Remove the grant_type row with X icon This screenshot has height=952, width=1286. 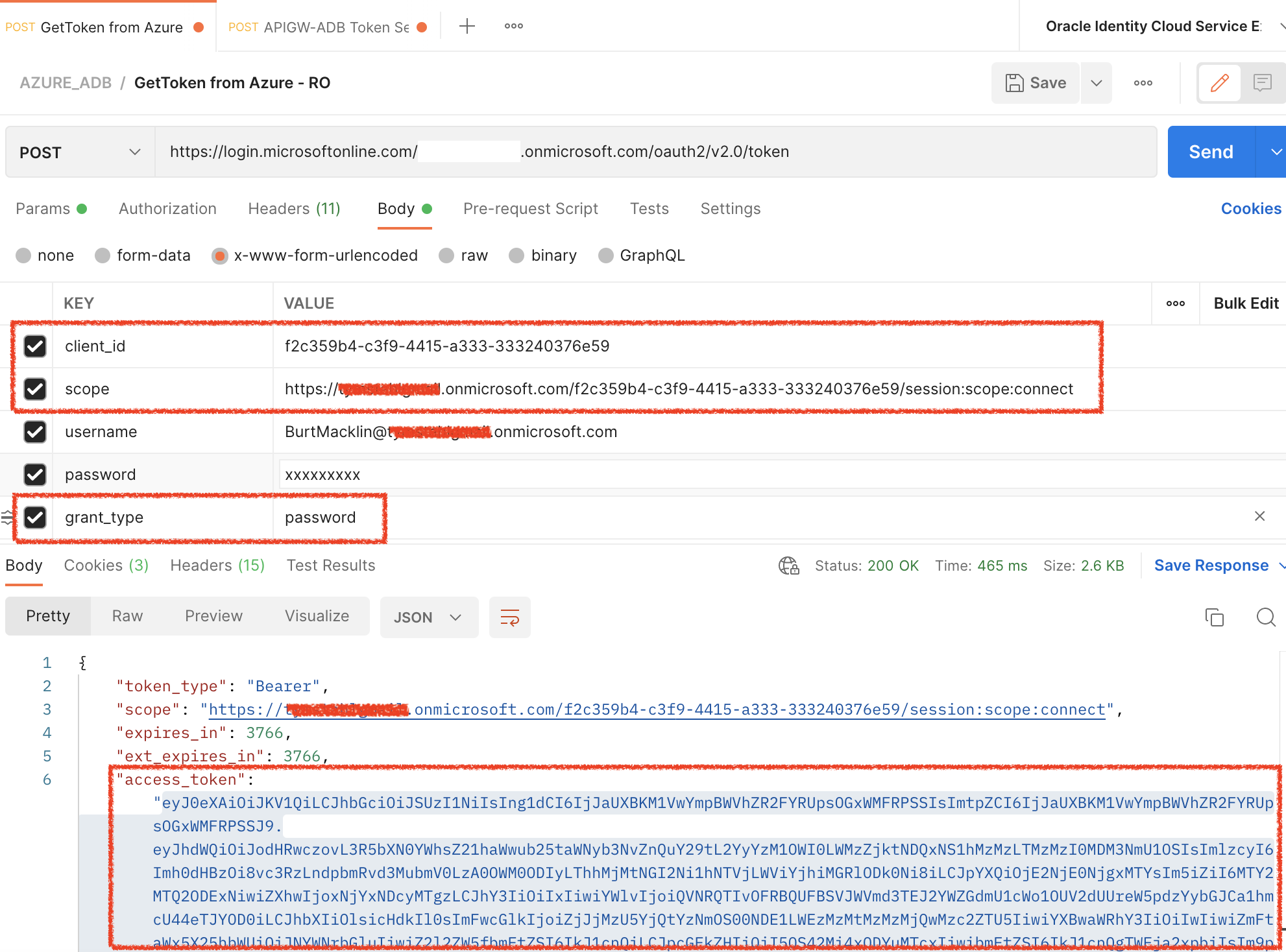click(x=1260, y=516)
